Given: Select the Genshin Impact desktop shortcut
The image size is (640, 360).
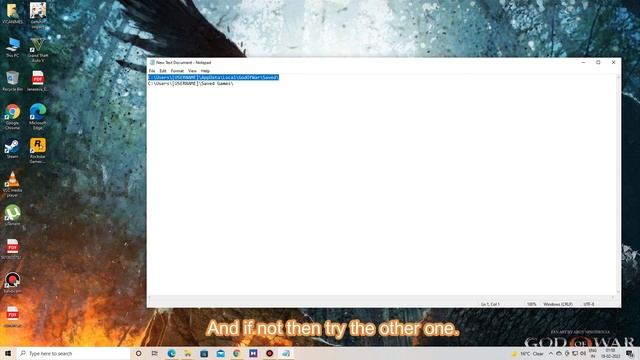Looking at the screenshot, I should 38,15.
